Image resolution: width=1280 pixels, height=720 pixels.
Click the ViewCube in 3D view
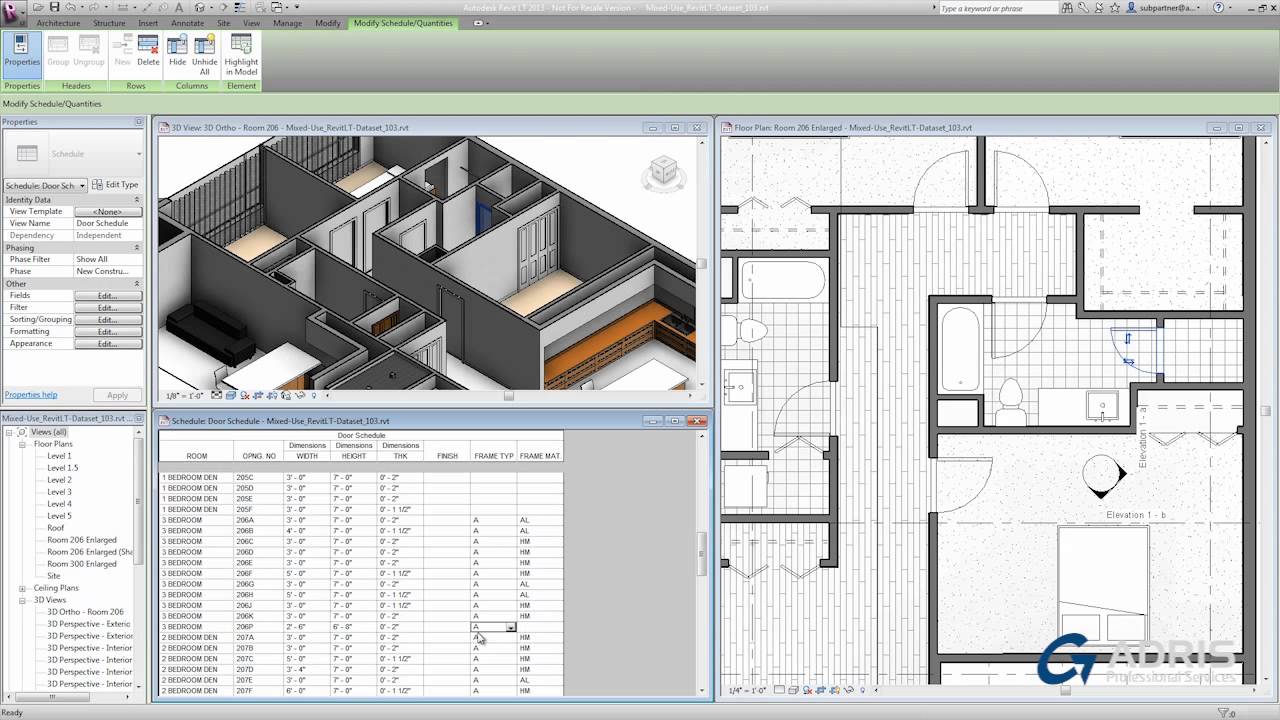[x=663, y=172]
